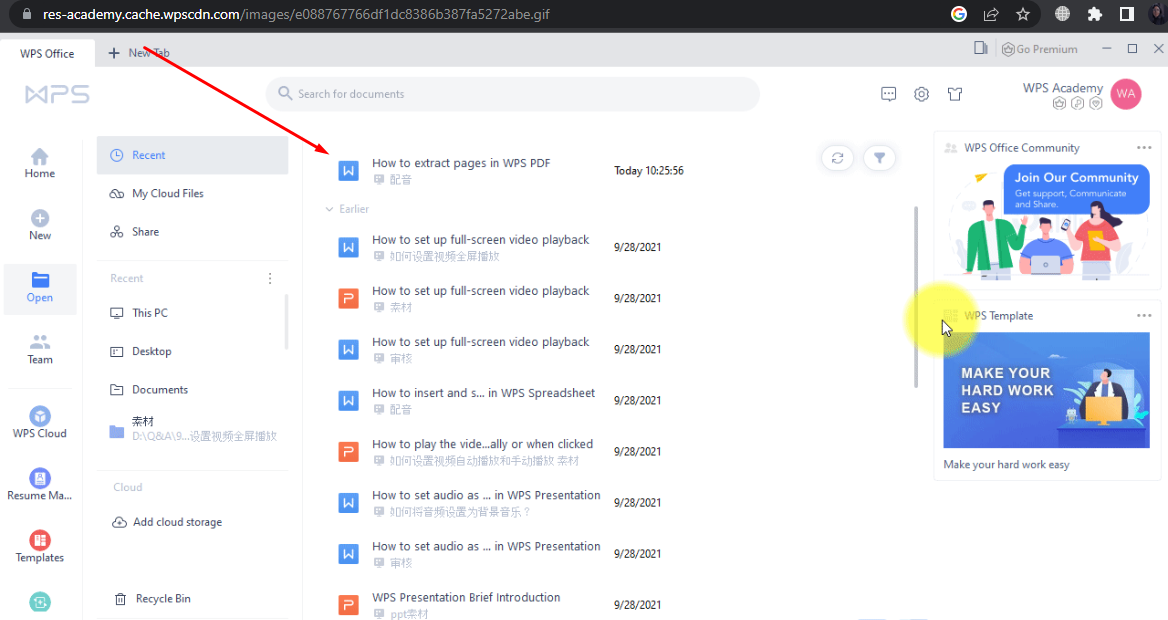Select Home in the left sidebar
The image size is (1168, 620).
[x=39, y=162]
